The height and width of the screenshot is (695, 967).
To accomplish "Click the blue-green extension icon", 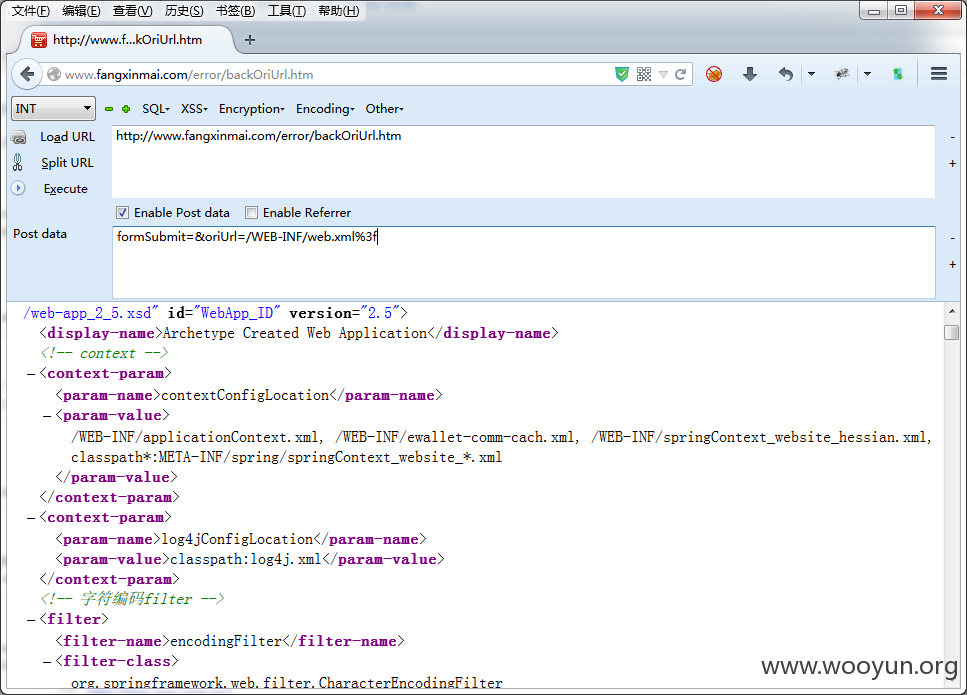I will point(898,75).
